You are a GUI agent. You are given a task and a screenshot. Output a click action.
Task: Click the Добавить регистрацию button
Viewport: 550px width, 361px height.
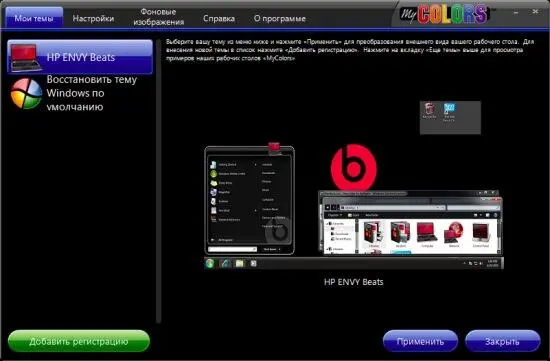[79, 341]
